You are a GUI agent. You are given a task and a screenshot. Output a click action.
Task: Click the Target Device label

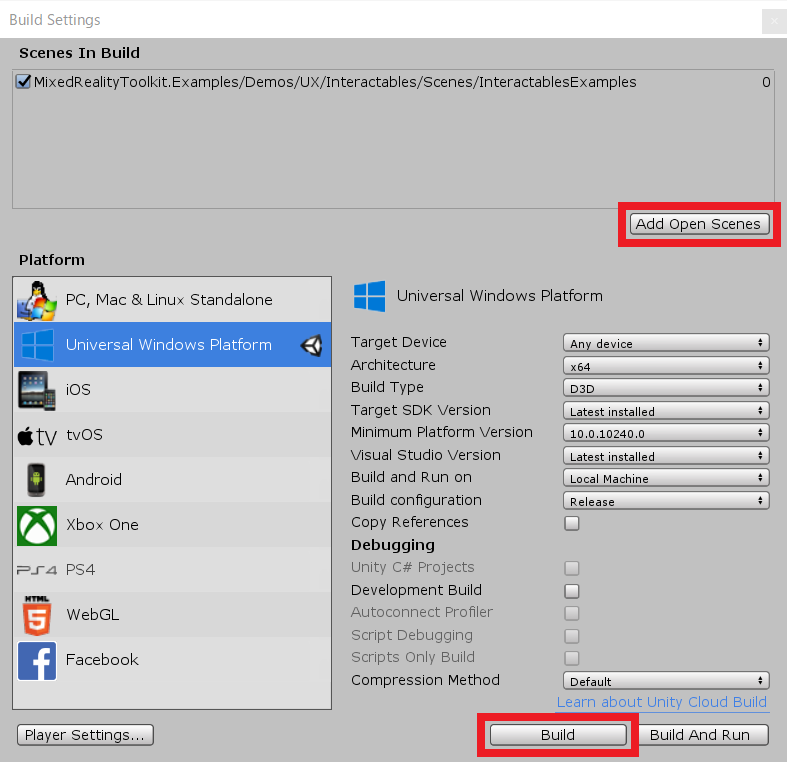point(399,342)
